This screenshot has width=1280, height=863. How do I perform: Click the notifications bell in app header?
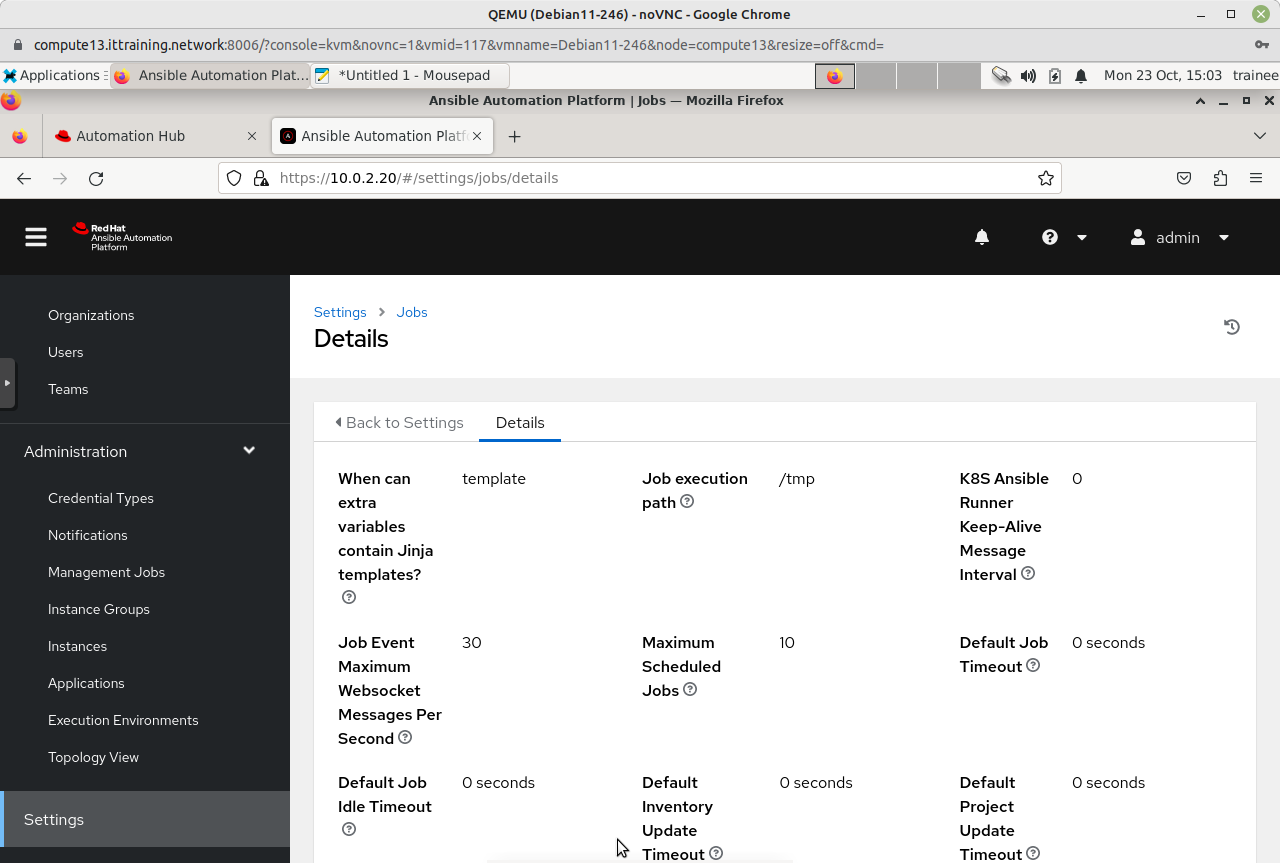(x=982, y=237)
